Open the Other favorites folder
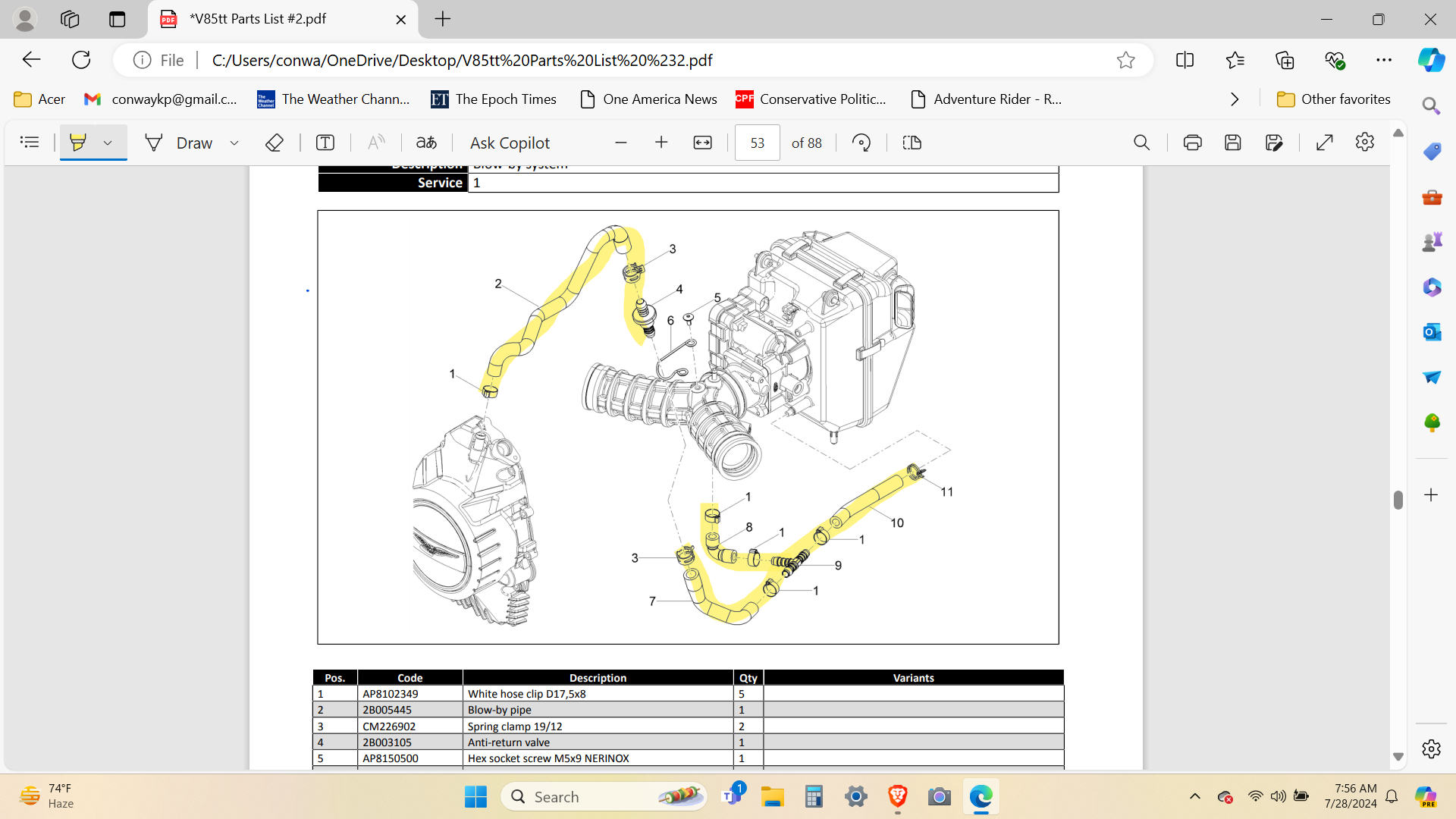 tap(1334, 99)
